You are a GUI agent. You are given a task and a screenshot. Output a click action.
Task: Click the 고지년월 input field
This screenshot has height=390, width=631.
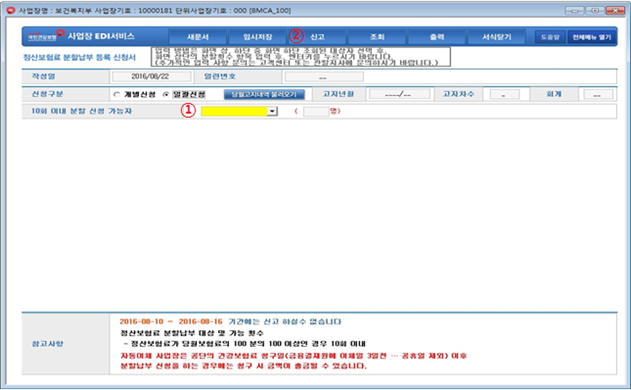[400, 94]
